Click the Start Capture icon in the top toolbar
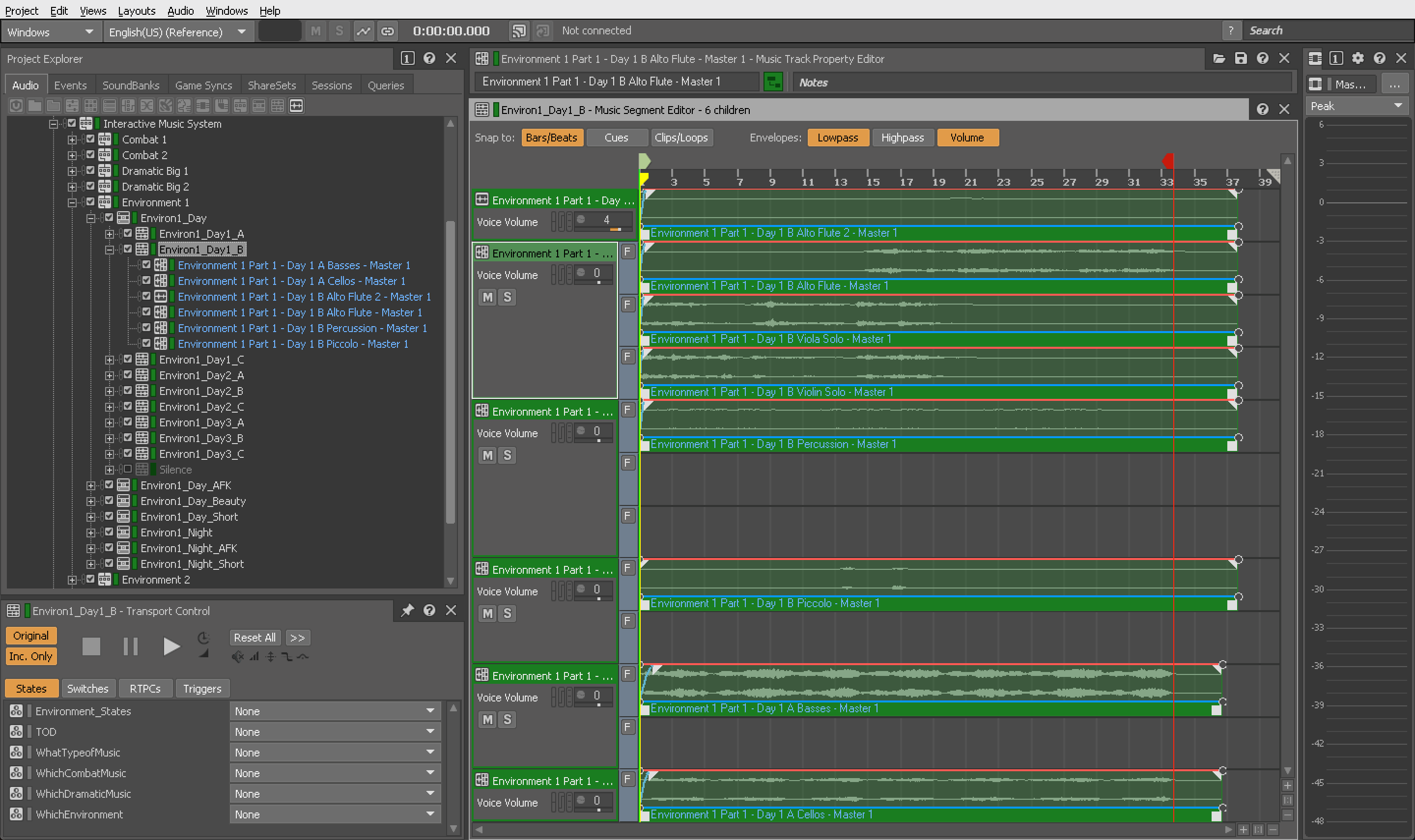 pos(364,31)
